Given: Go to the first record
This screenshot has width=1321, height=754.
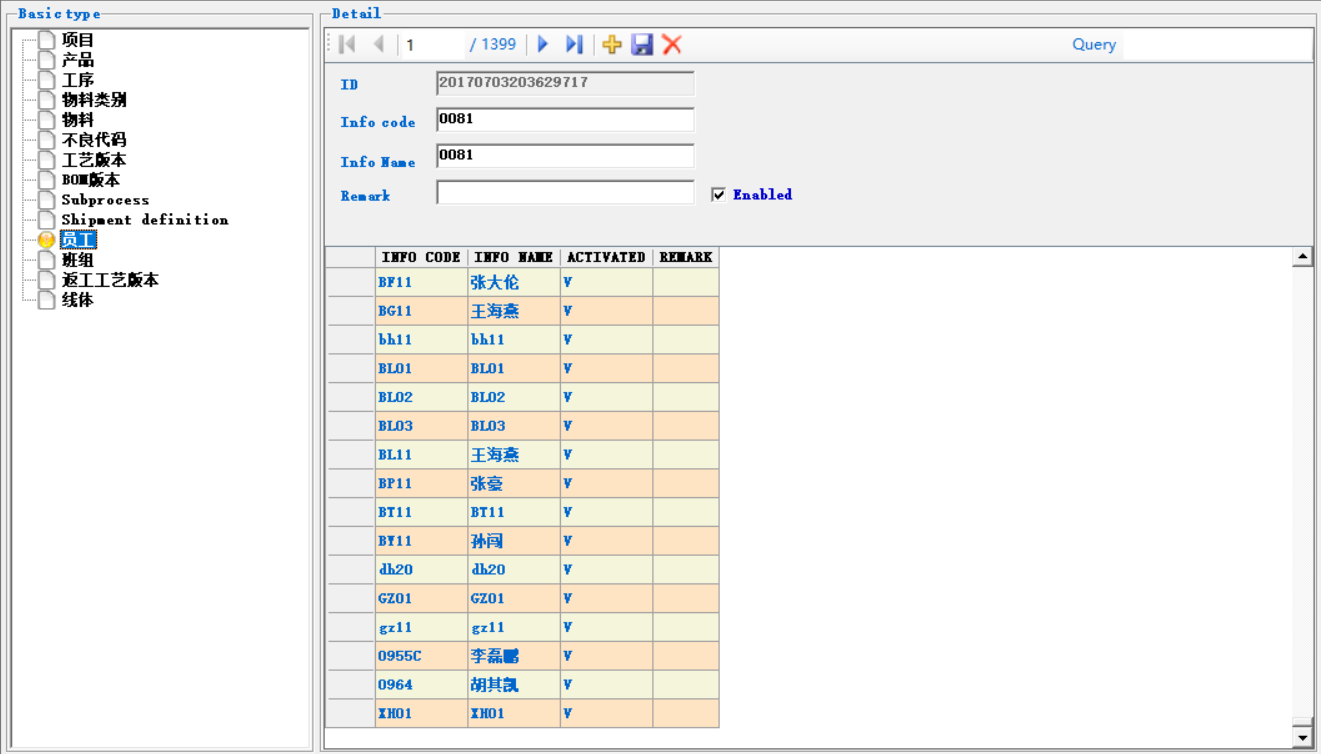Looking at the screenshot, I should [347, 44].
